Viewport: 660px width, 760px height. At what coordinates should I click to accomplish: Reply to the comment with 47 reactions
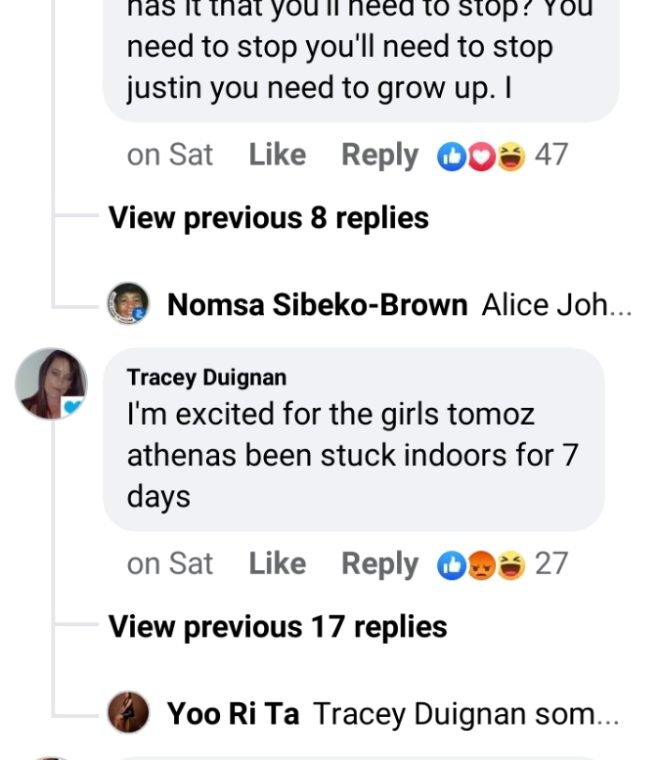tap(379, 155)
